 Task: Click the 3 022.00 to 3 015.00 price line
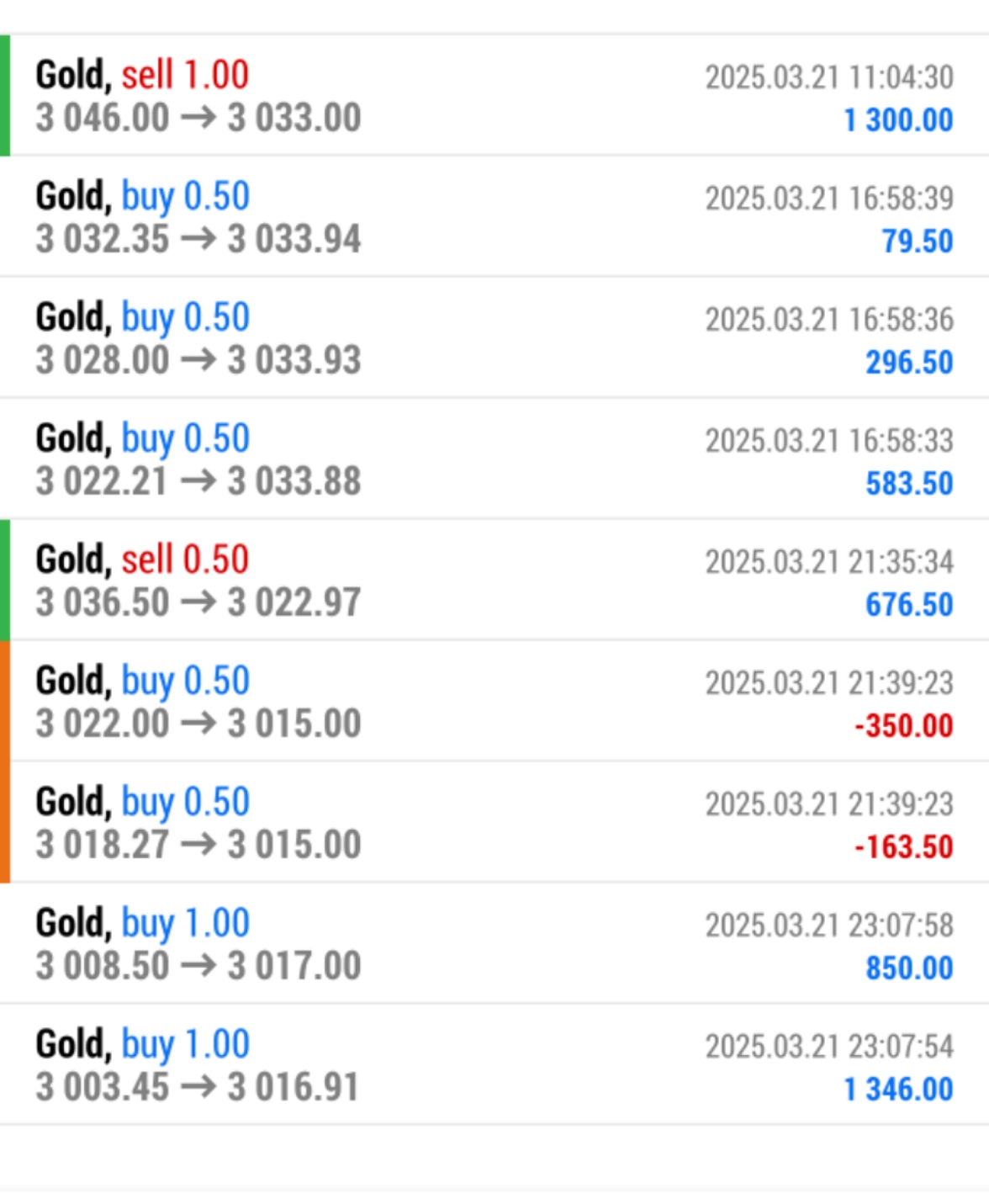click(198, 724)
